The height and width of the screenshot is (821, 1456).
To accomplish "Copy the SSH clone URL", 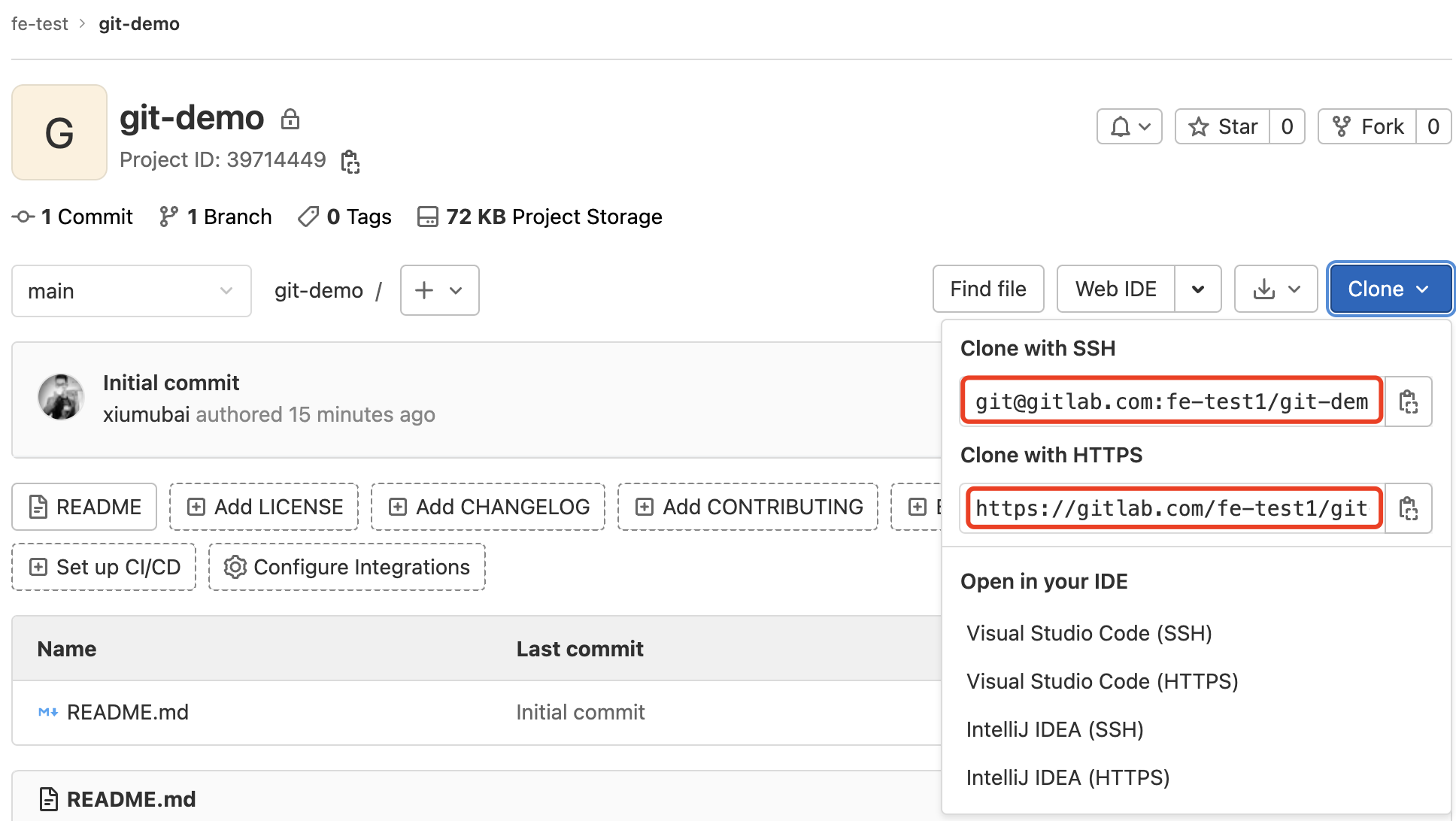I will tap(1408, 401).
